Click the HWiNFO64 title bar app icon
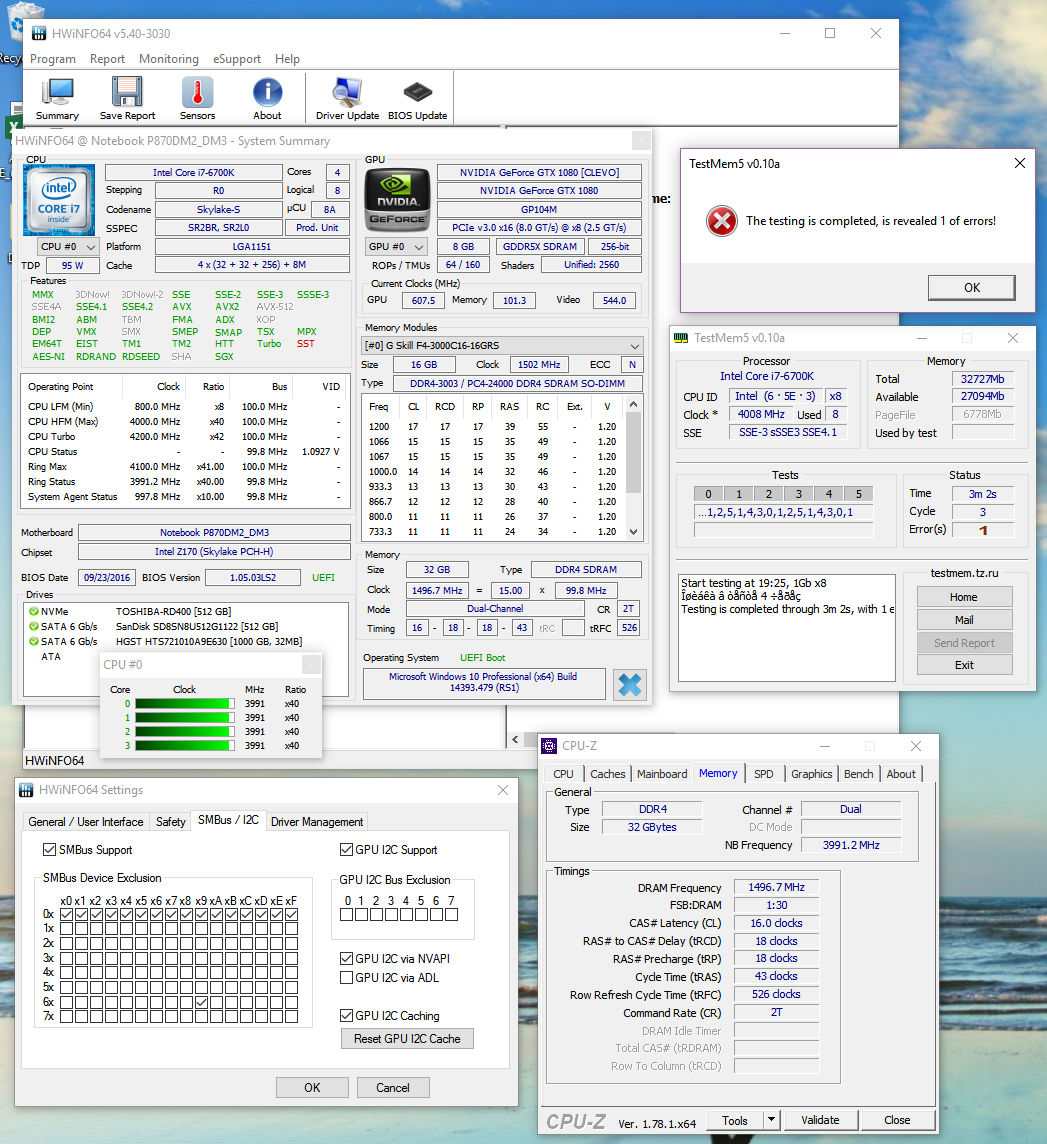 [39, 34]
